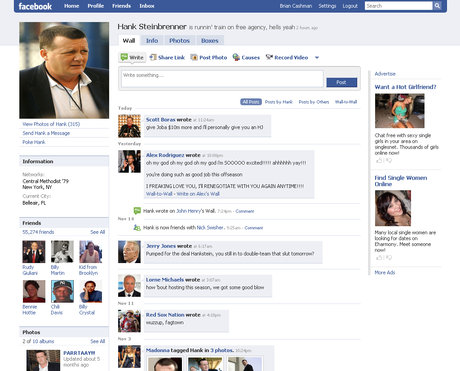Click the blue Post button

tap(342, 82)
